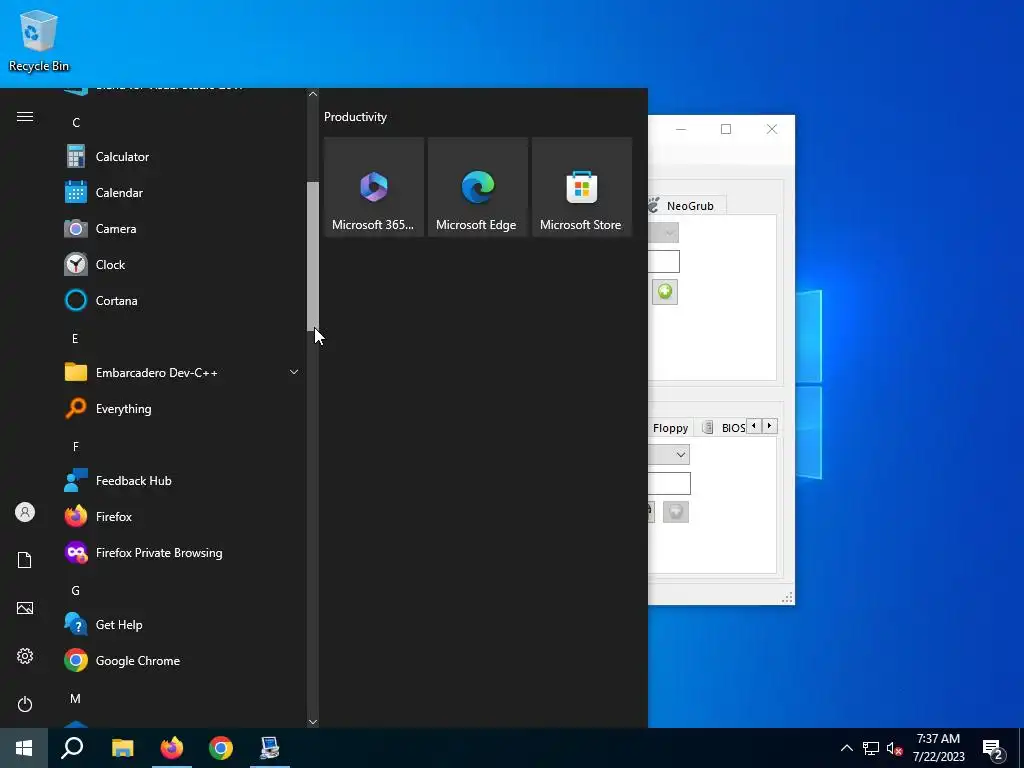Screen dimensions: 1024x768
Task: Select the BIOS tab
Action: (724, 428)
